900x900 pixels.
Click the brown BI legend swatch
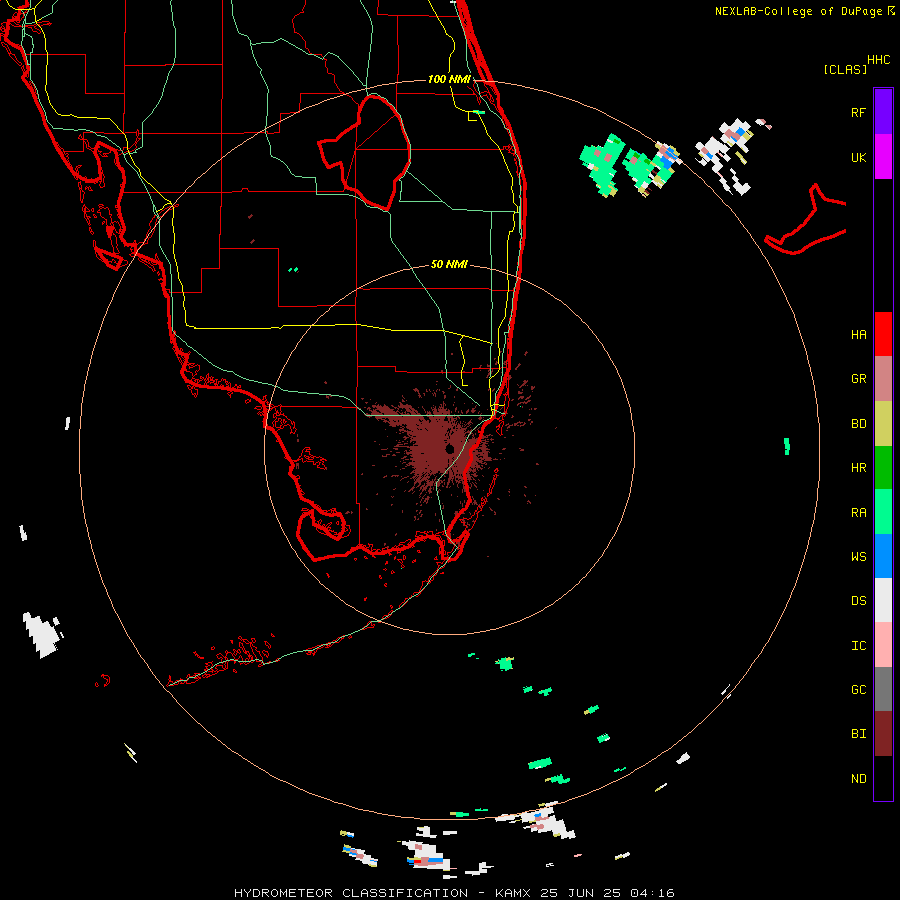tap(883, 734)
